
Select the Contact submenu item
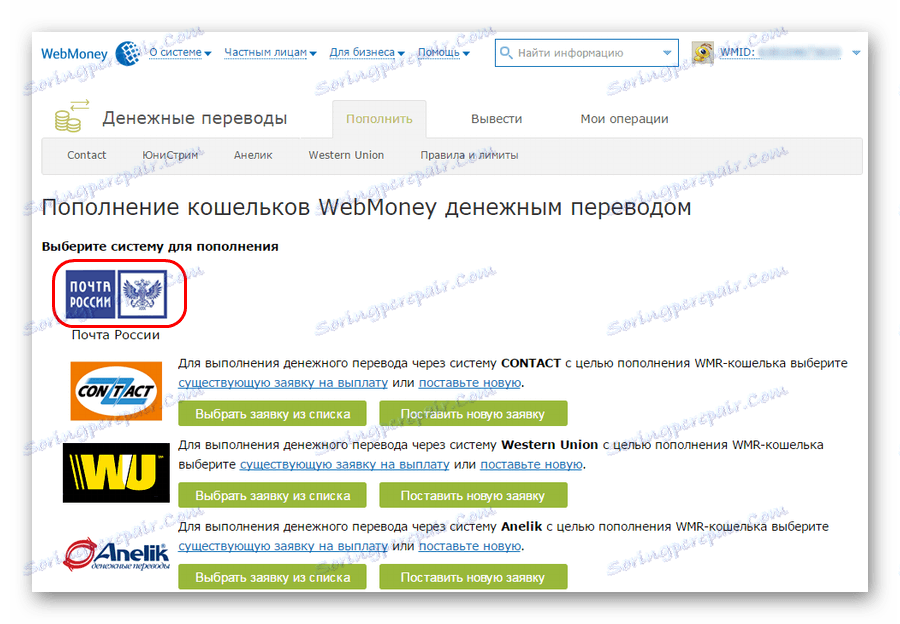pos(87,155)
